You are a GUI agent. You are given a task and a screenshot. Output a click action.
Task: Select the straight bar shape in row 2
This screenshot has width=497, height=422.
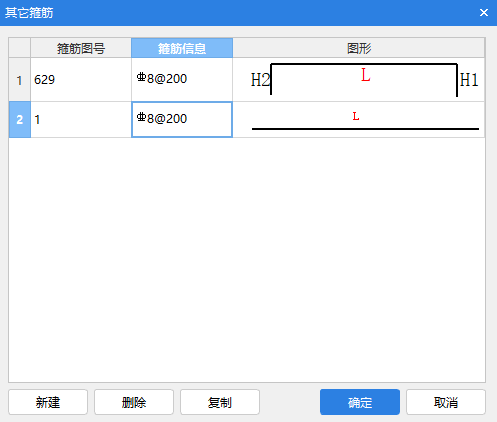[365, 129]
